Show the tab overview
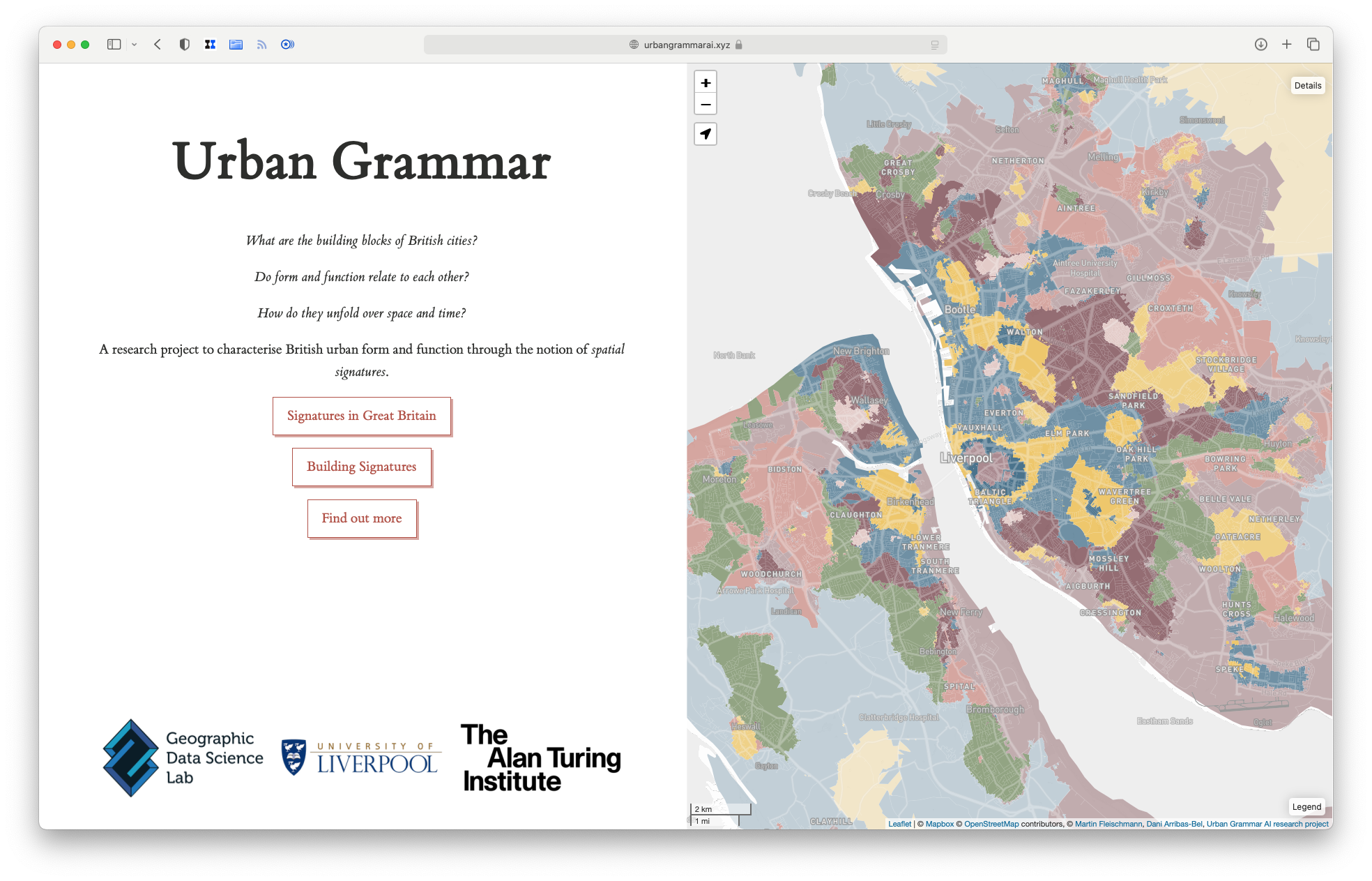This screenshot has width=1372, height=881. click(x=1313, y=45)
